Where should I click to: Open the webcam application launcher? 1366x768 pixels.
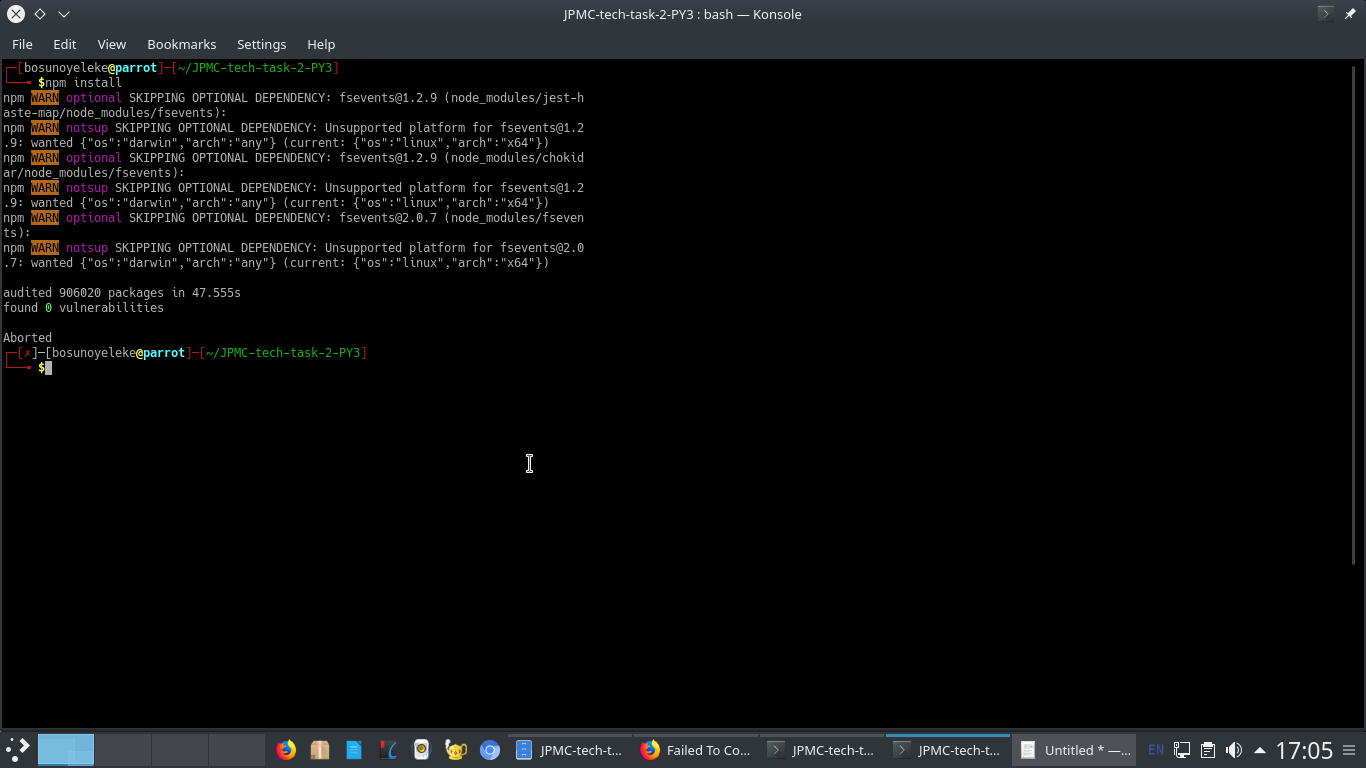click(x=421, y=750)
